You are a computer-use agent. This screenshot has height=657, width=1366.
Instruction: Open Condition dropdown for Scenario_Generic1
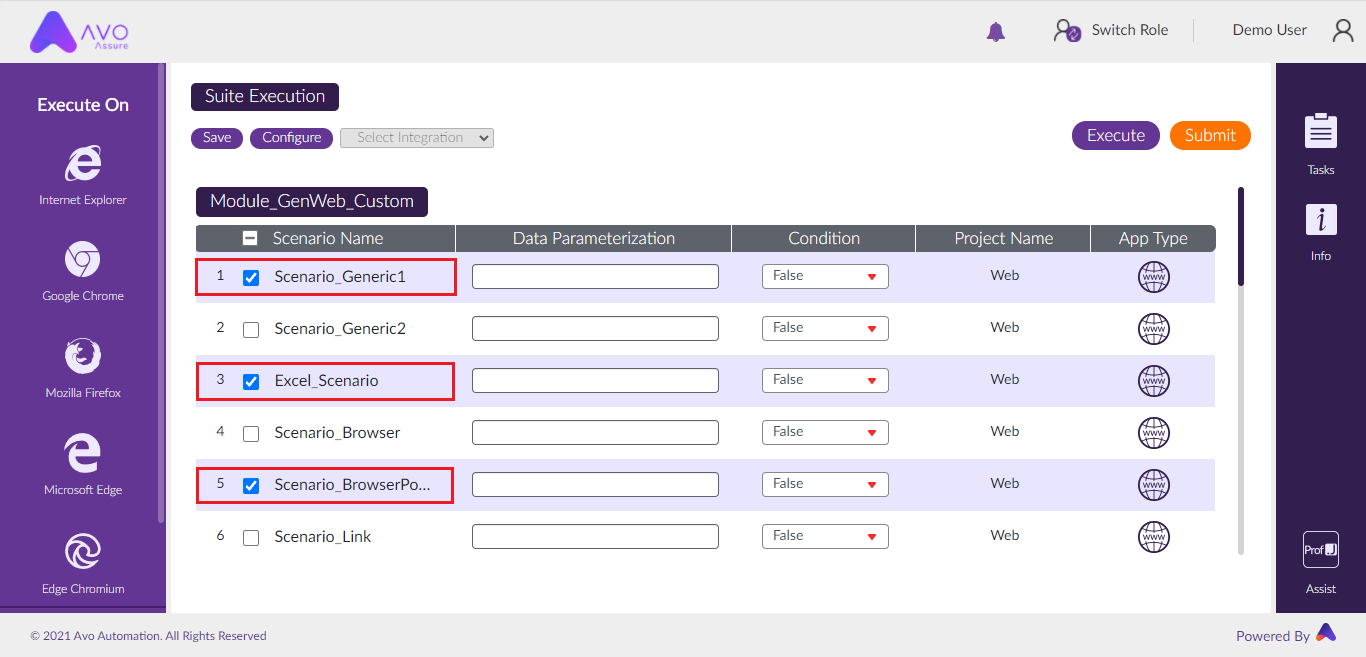(x=825, y=276)
